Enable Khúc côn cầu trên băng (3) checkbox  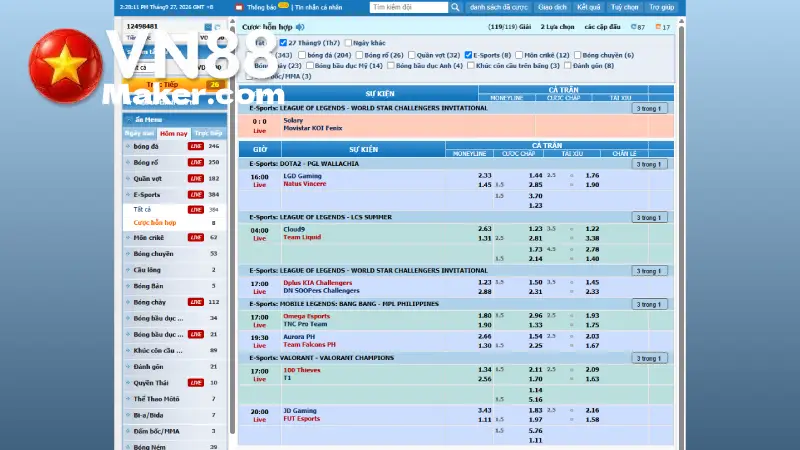click(471, 66)
